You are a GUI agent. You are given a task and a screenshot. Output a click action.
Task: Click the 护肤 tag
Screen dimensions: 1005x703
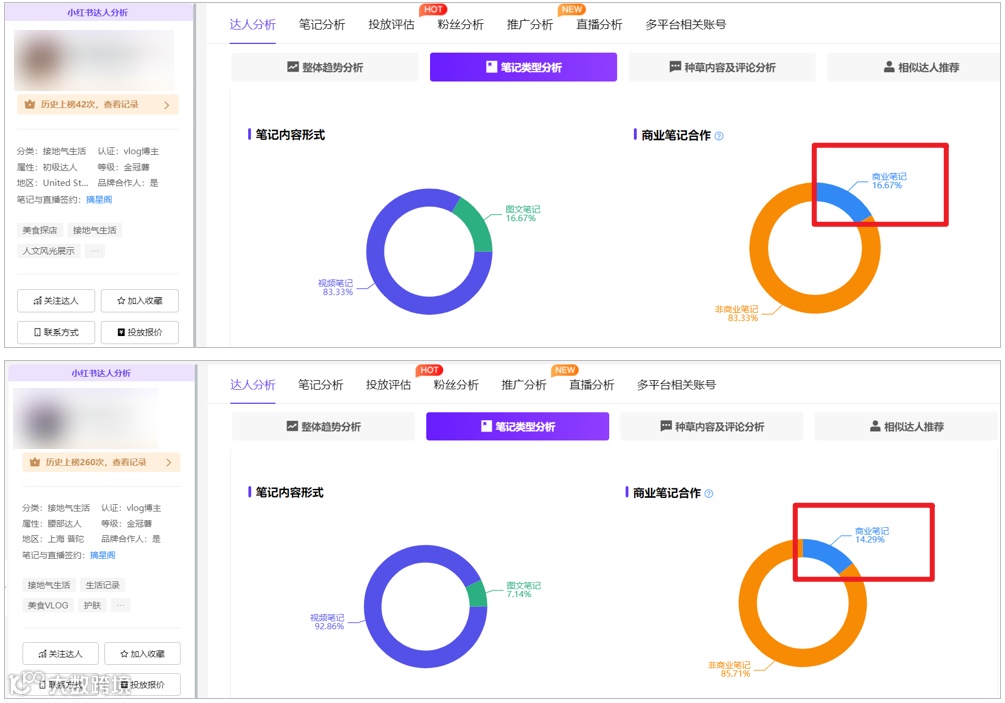92,605
